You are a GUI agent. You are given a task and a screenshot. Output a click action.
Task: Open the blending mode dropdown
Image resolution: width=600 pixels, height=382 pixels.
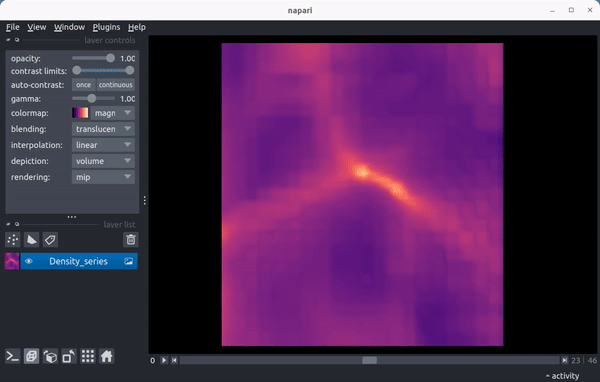(x=103, y=129)
